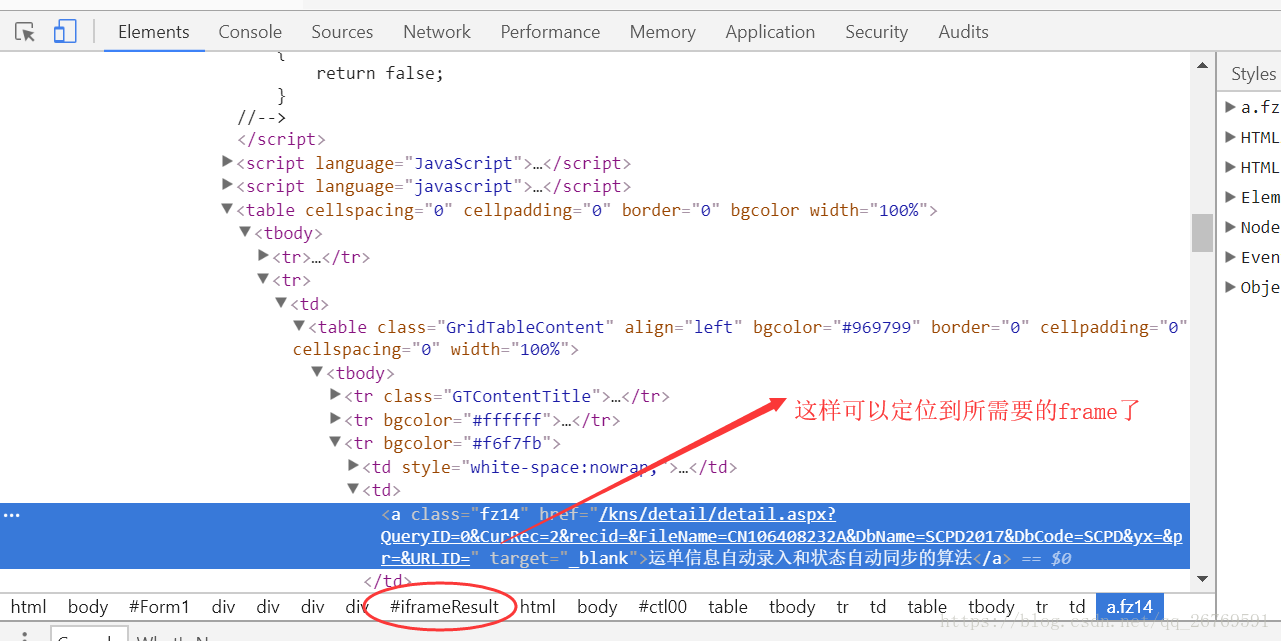Go to the Sources tab
Image resolution: width=1281 pixels, height=641 pixels.
342,32
